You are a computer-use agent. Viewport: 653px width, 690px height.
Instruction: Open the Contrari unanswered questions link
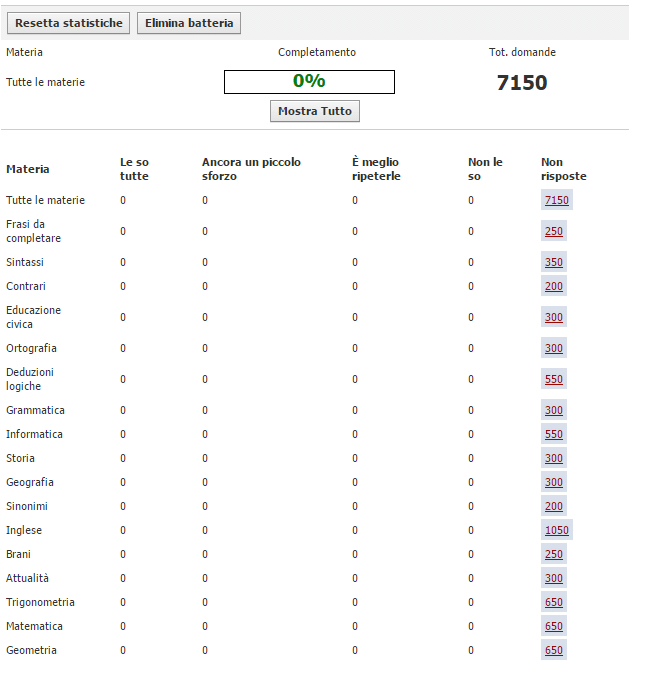554,286
